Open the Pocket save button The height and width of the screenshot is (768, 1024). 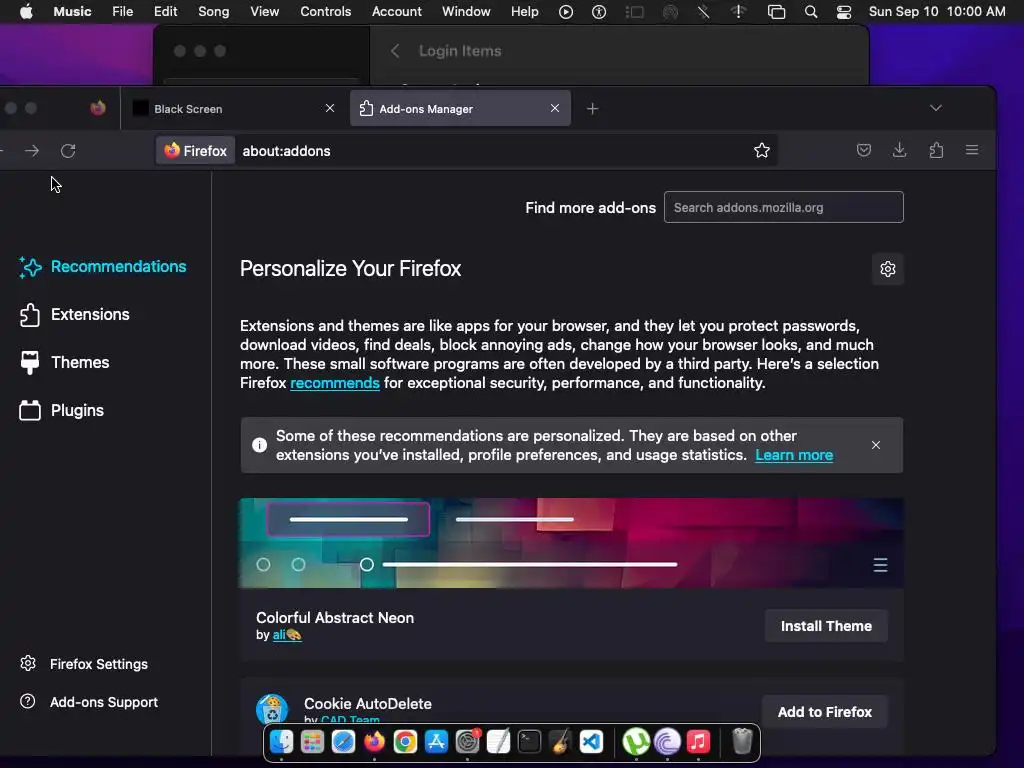pos(863,151)
